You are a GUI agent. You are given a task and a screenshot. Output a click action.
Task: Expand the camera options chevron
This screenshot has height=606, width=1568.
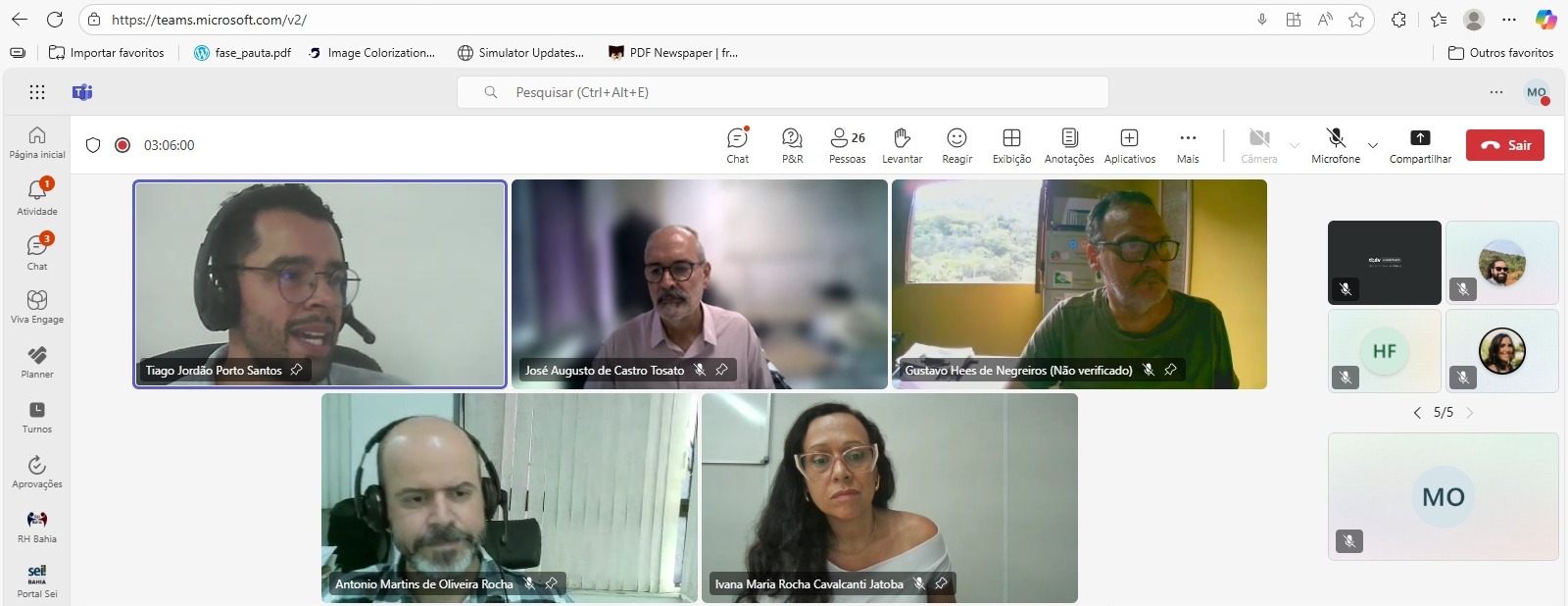click(1295, 145)
